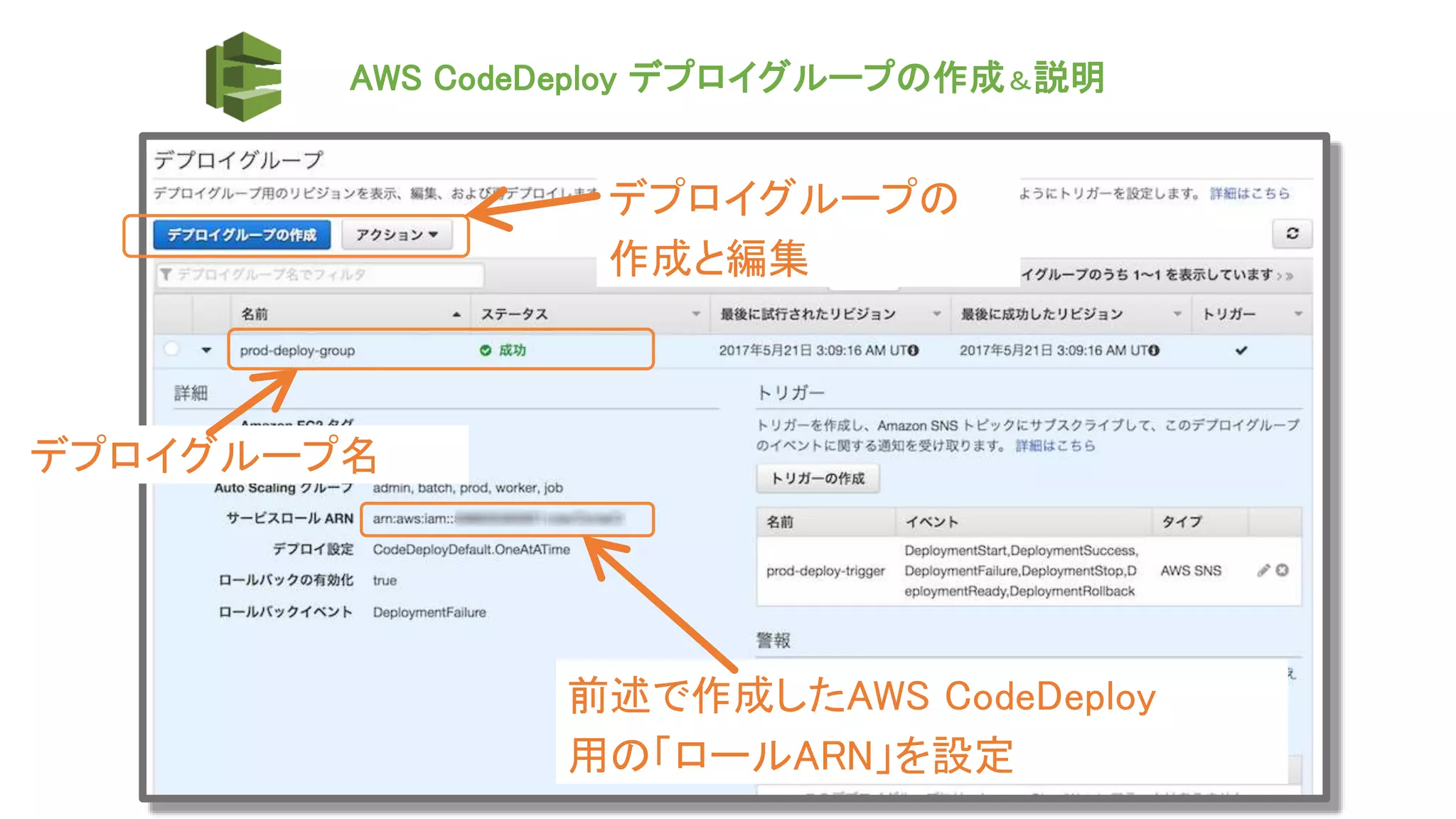Open 詳細はこちら link in the header
Screen dimensions: 1456x819
pos(1249,193)
